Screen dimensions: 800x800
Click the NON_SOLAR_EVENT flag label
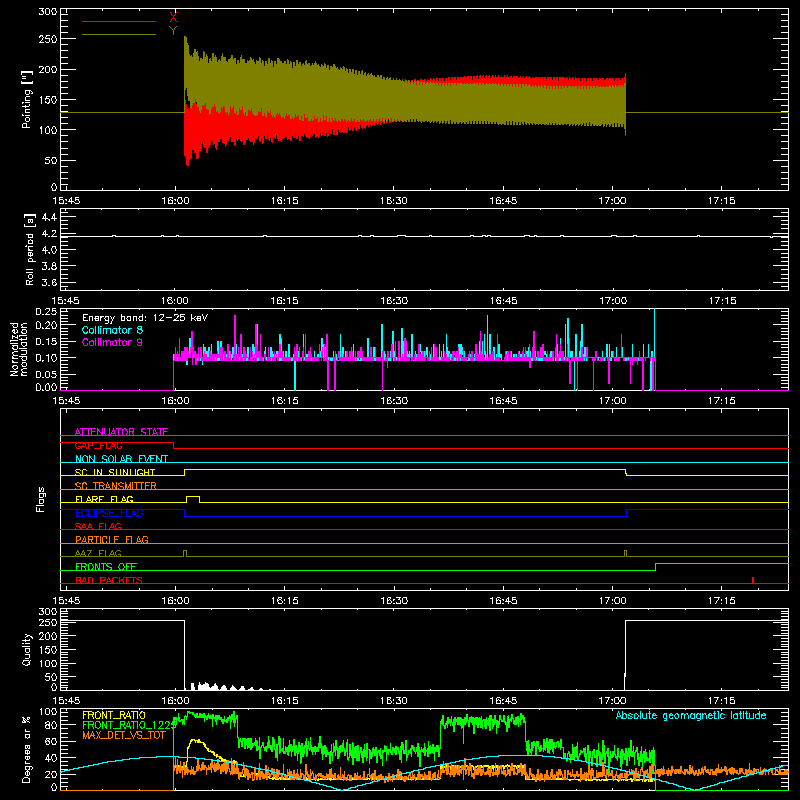pyautogui.click(x=121, y=459)
